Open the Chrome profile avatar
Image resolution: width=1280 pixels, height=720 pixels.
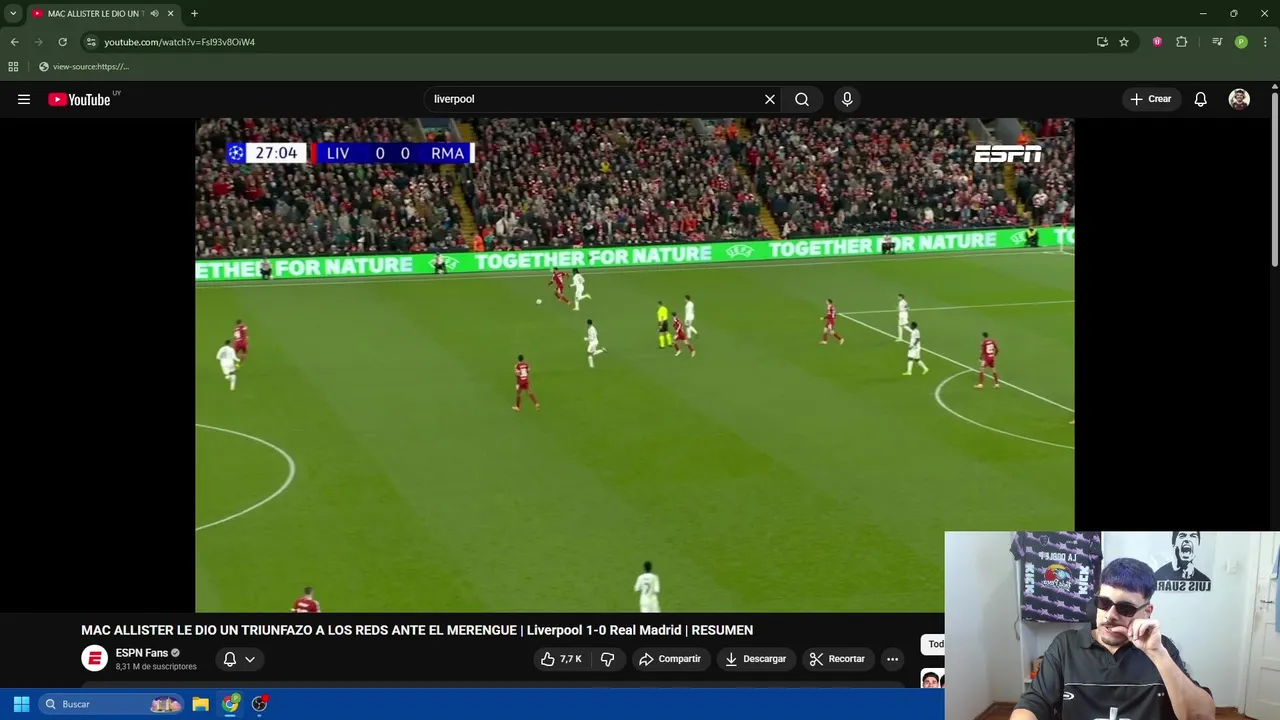[x=1241, y=42]
